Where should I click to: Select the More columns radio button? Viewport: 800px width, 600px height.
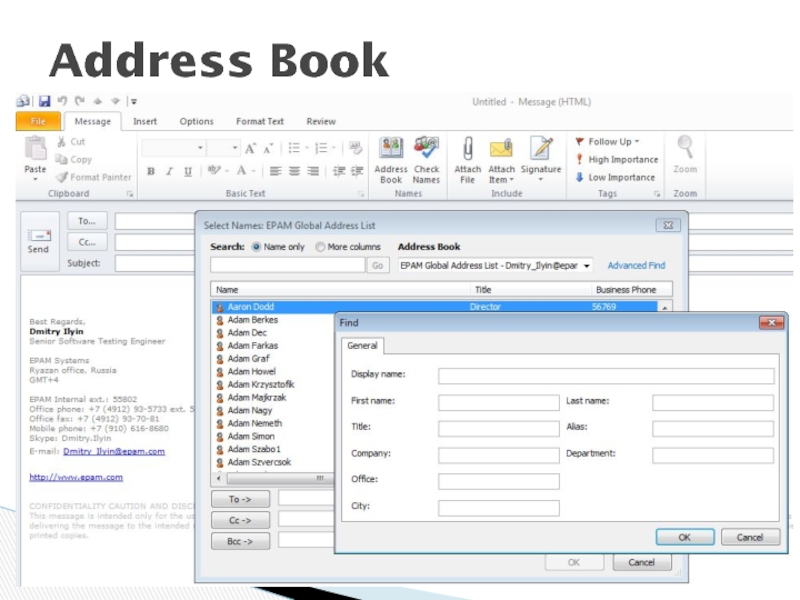click(x=320, y=247)
